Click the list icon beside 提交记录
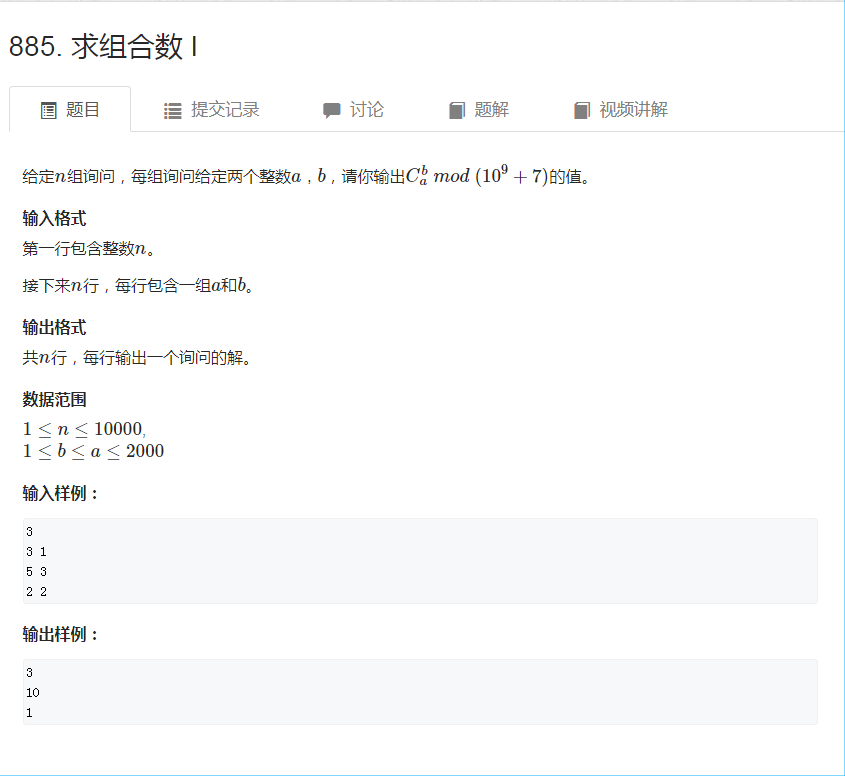Image resolution: width=845 pixels, height=776 pixels. click(172, 110)
